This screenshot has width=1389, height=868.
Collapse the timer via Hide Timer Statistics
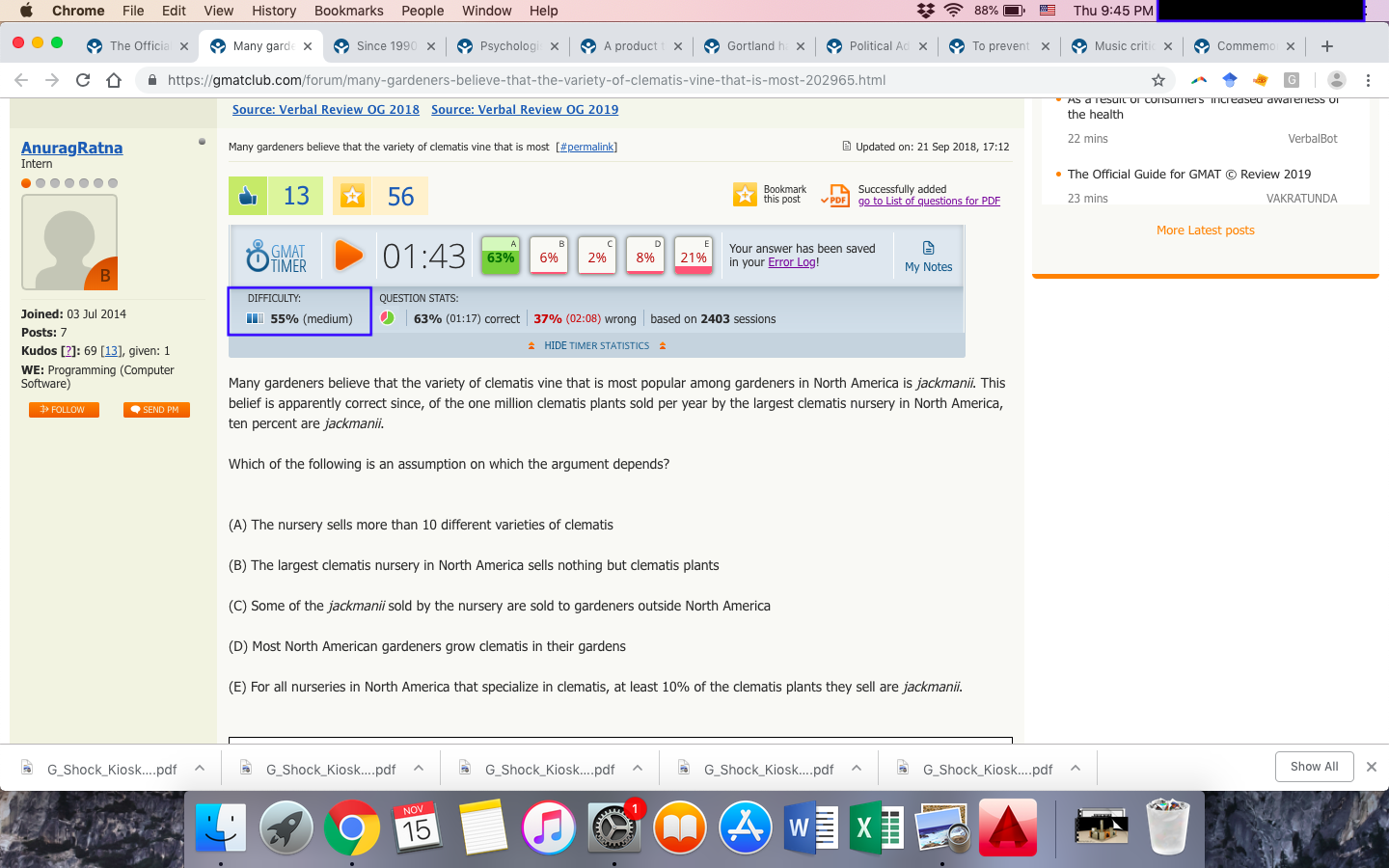(x=596, y=345)
